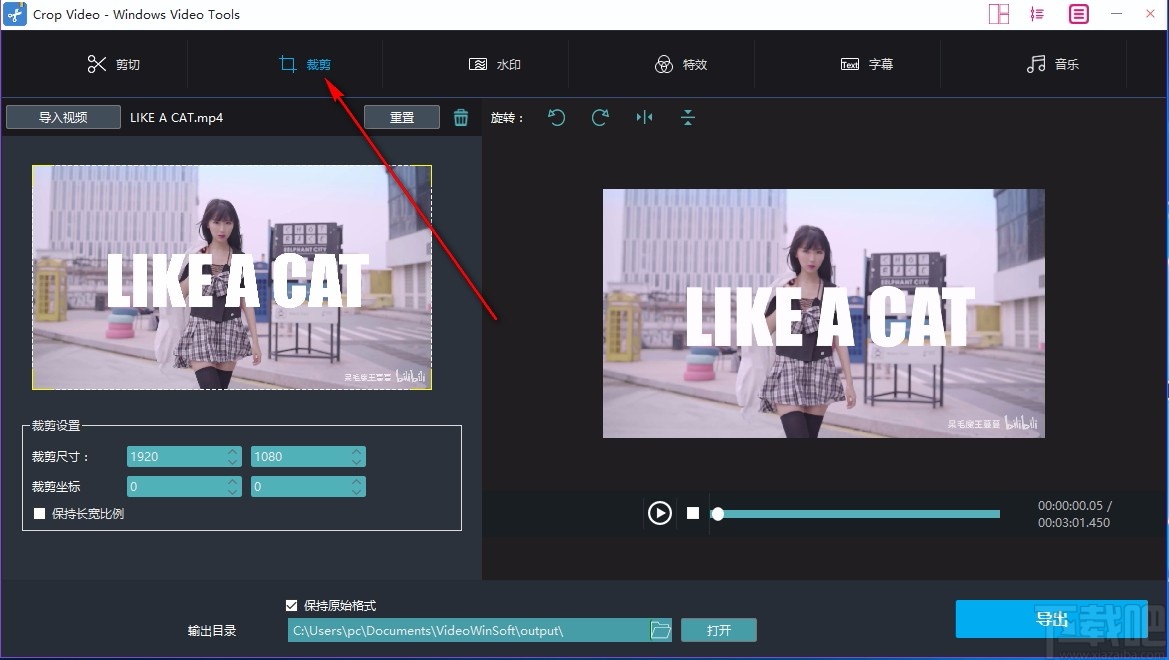Image resolution: width=1169 pixels, height=660 pixels.
Task: Delete the video using trash icon
Action: [x=461, y=116]
